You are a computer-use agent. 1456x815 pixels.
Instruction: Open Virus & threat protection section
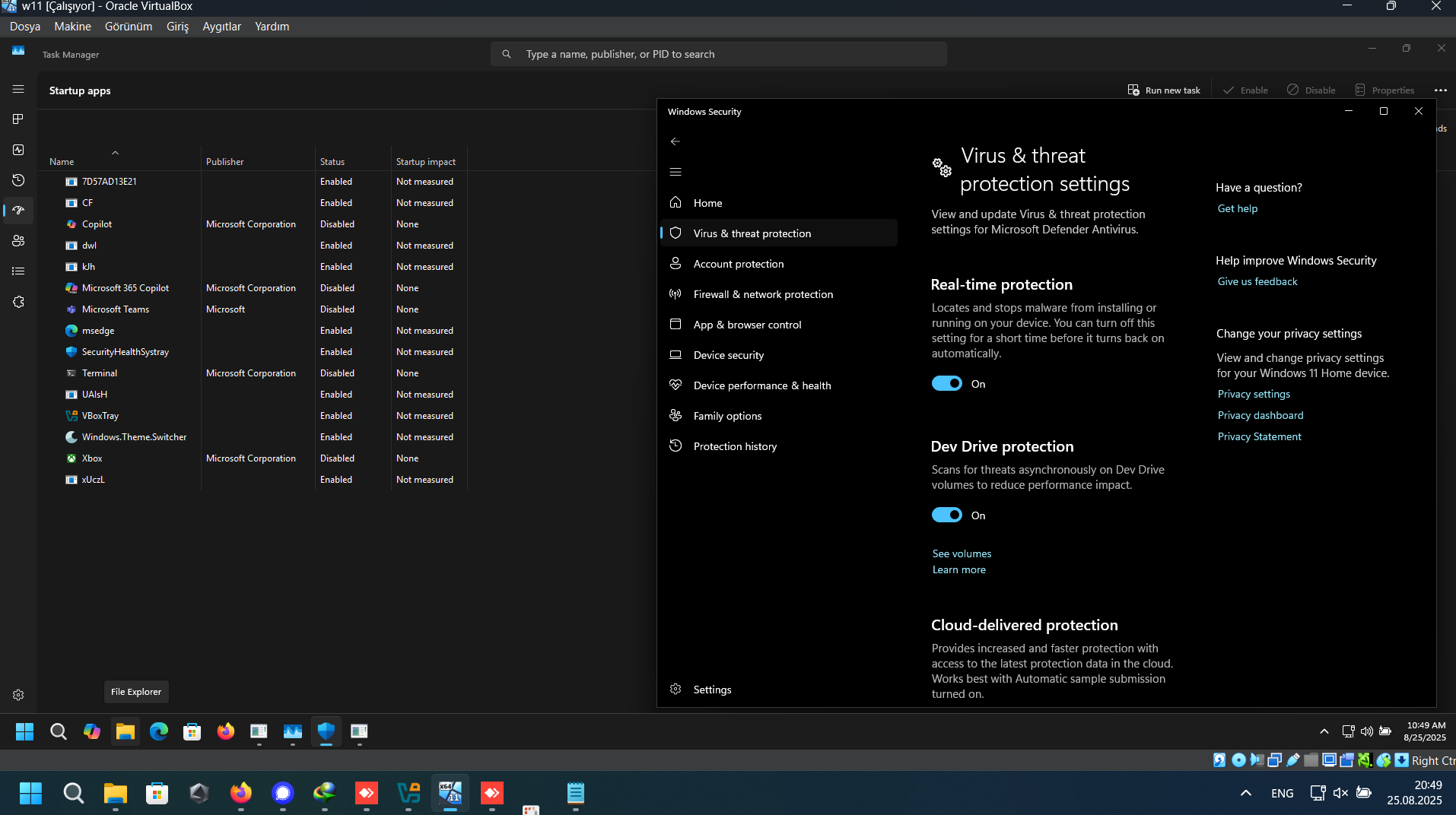pos(779,233)
